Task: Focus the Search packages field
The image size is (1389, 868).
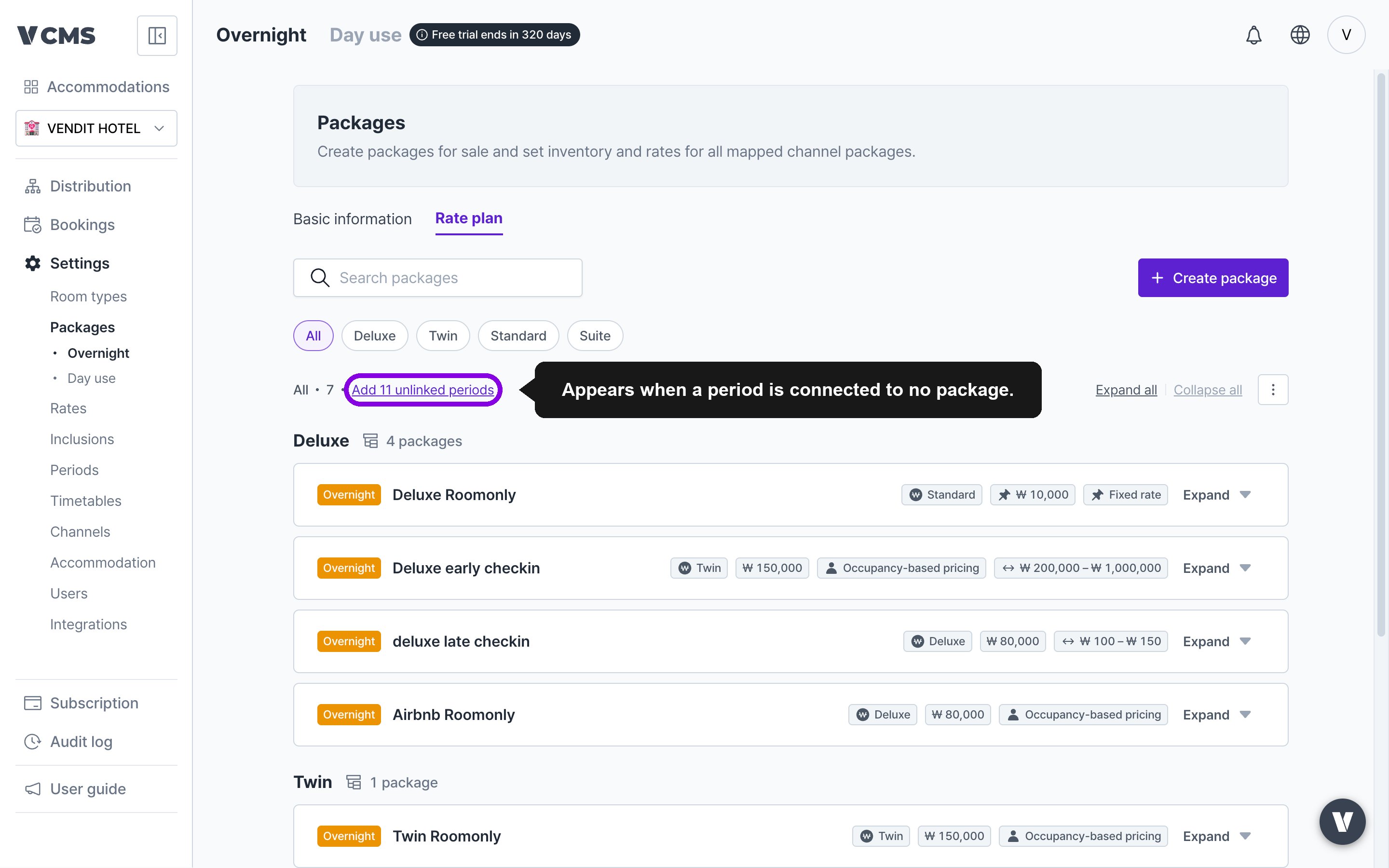Action: pos(437,278)
